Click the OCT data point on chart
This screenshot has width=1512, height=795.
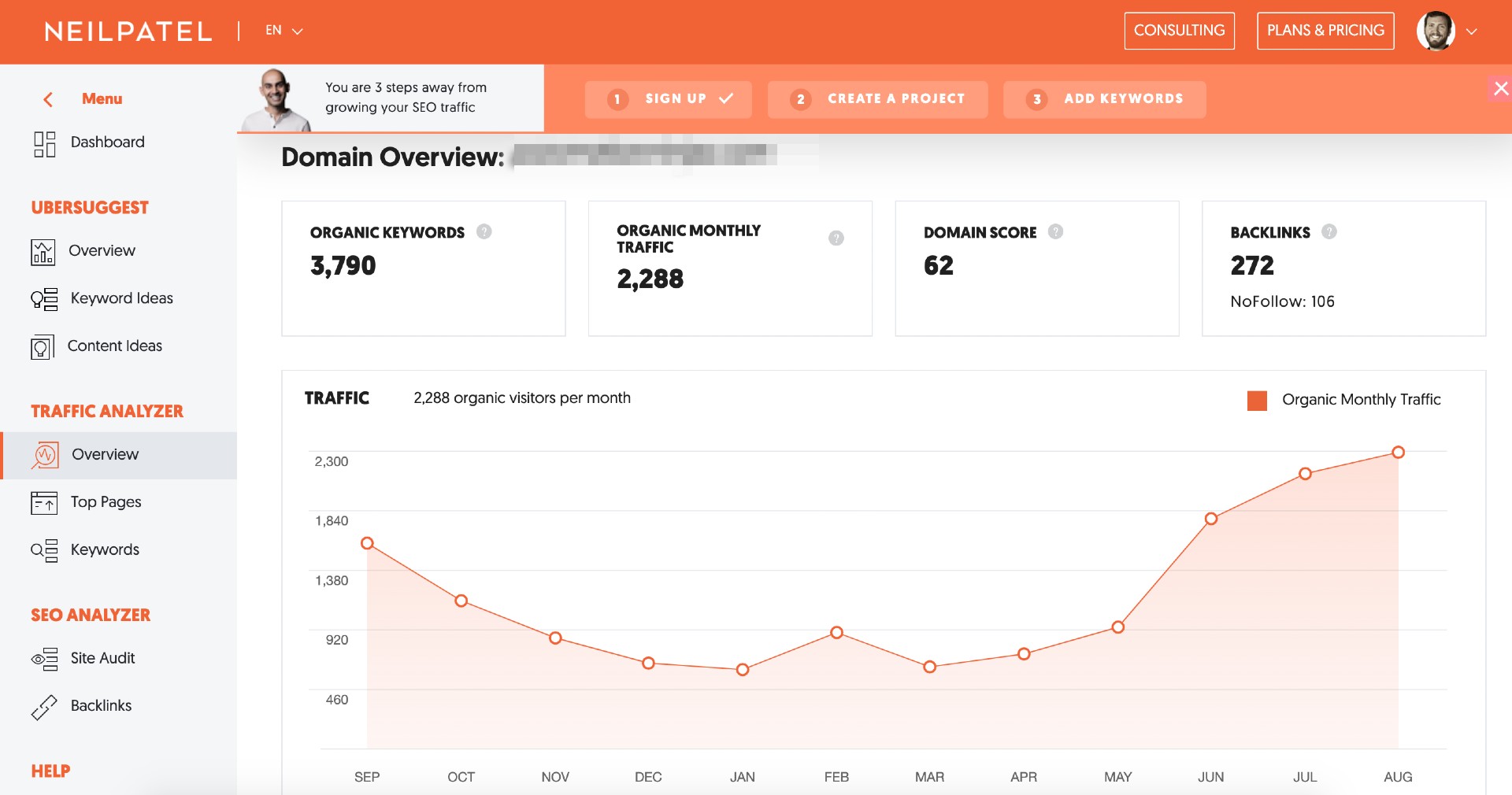461,601
